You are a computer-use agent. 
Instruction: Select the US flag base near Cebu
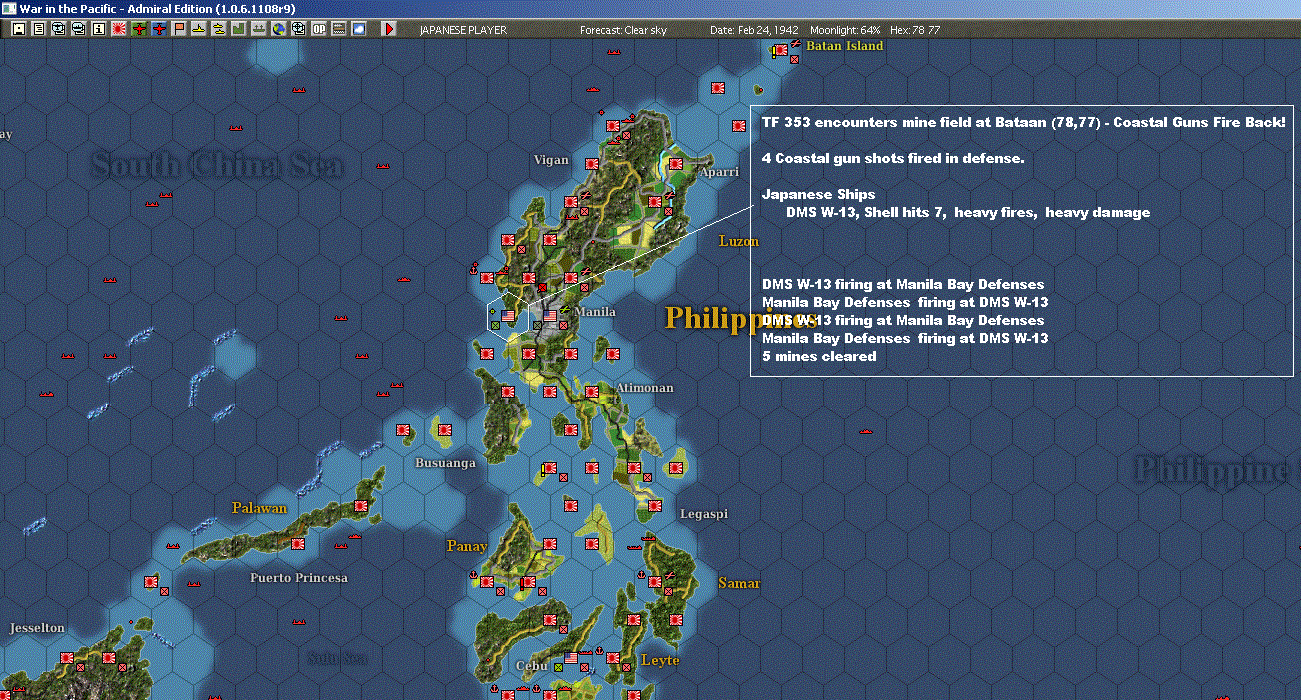572,657
